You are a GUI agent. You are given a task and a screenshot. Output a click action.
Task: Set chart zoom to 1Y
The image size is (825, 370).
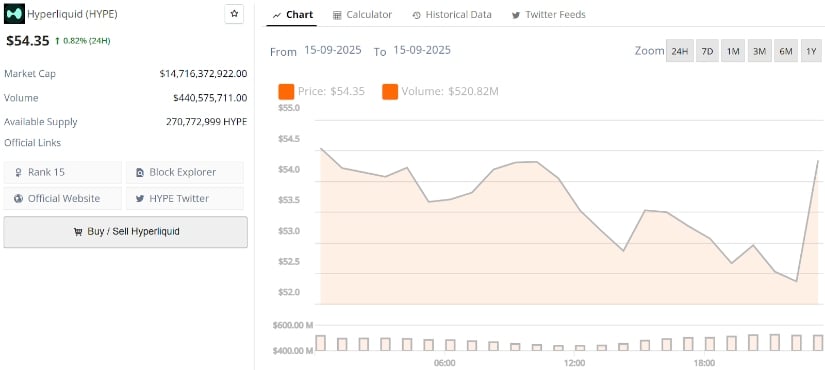click(811, 51)
